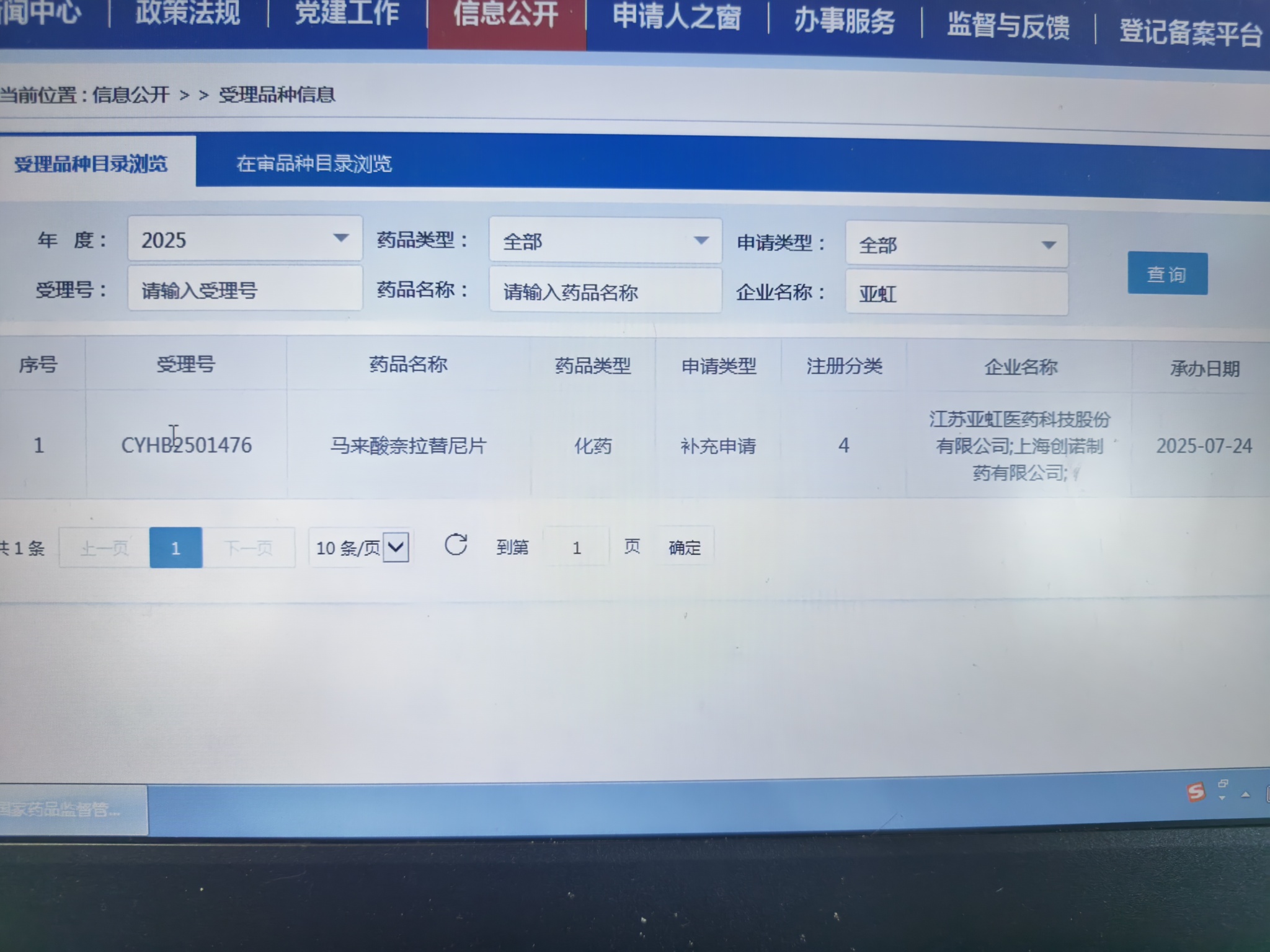Viewport: 1270px width, 952px height.
Task: Expand the 年度 2025 dropdown
Action: [x=245, y=239]
